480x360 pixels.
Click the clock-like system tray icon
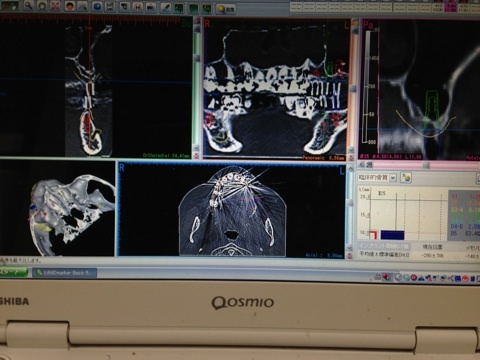pyautogui.click(x=398, y=277)
